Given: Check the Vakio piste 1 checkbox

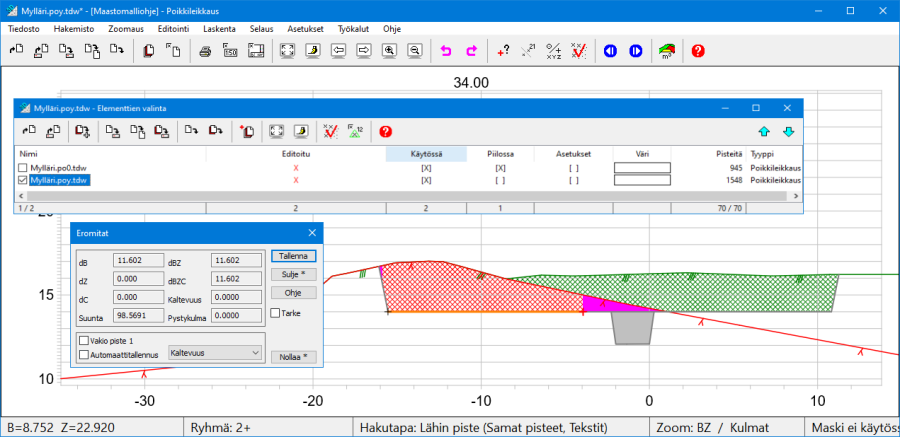Looking at the screenshot, I should click(84, 340).
